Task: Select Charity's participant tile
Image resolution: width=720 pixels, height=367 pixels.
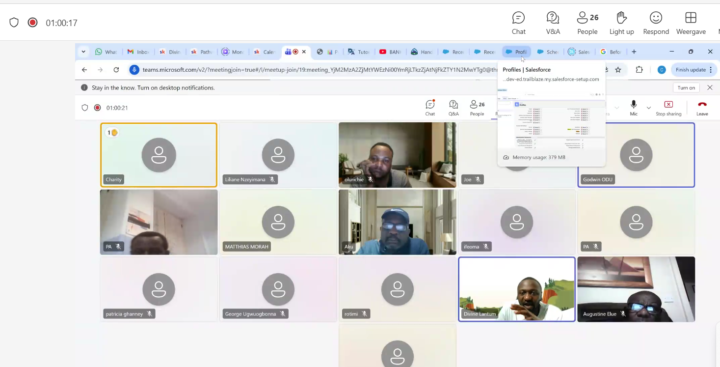Action: (x=159, y=155)
